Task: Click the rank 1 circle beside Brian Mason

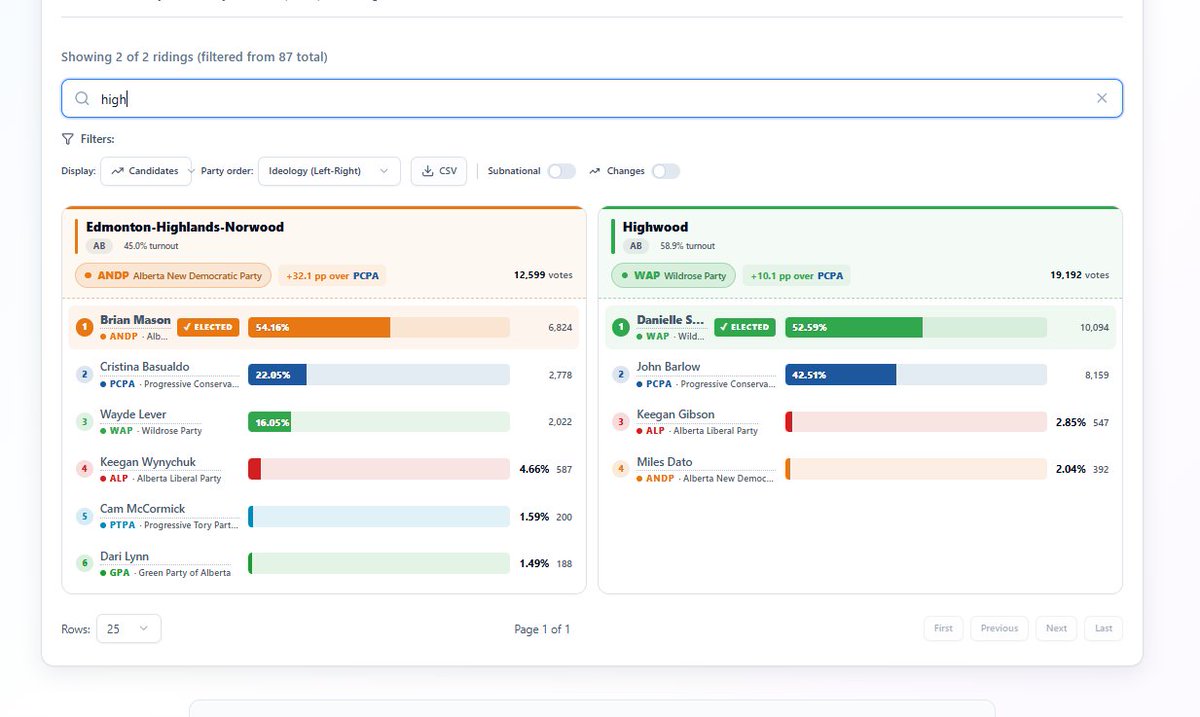Action: pyautogui.click(x=85, y=327)
